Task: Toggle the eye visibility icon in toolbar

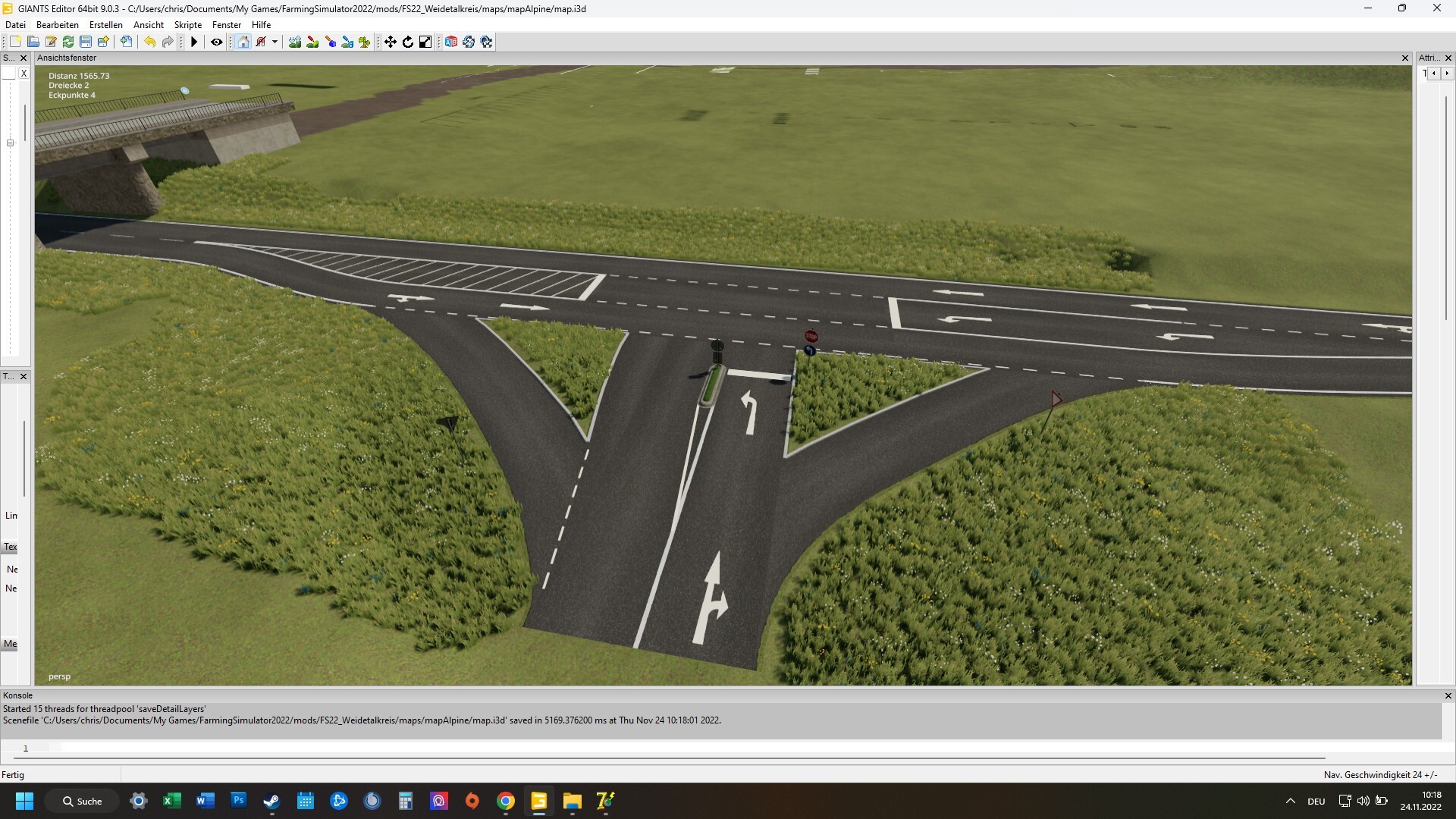Action: click(217, 42)
